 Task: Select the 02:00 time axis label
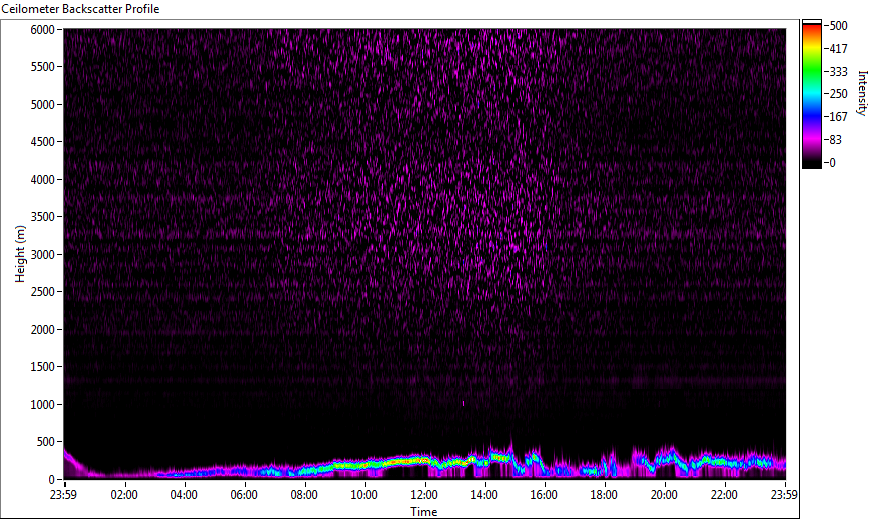[x=124, y=495]
